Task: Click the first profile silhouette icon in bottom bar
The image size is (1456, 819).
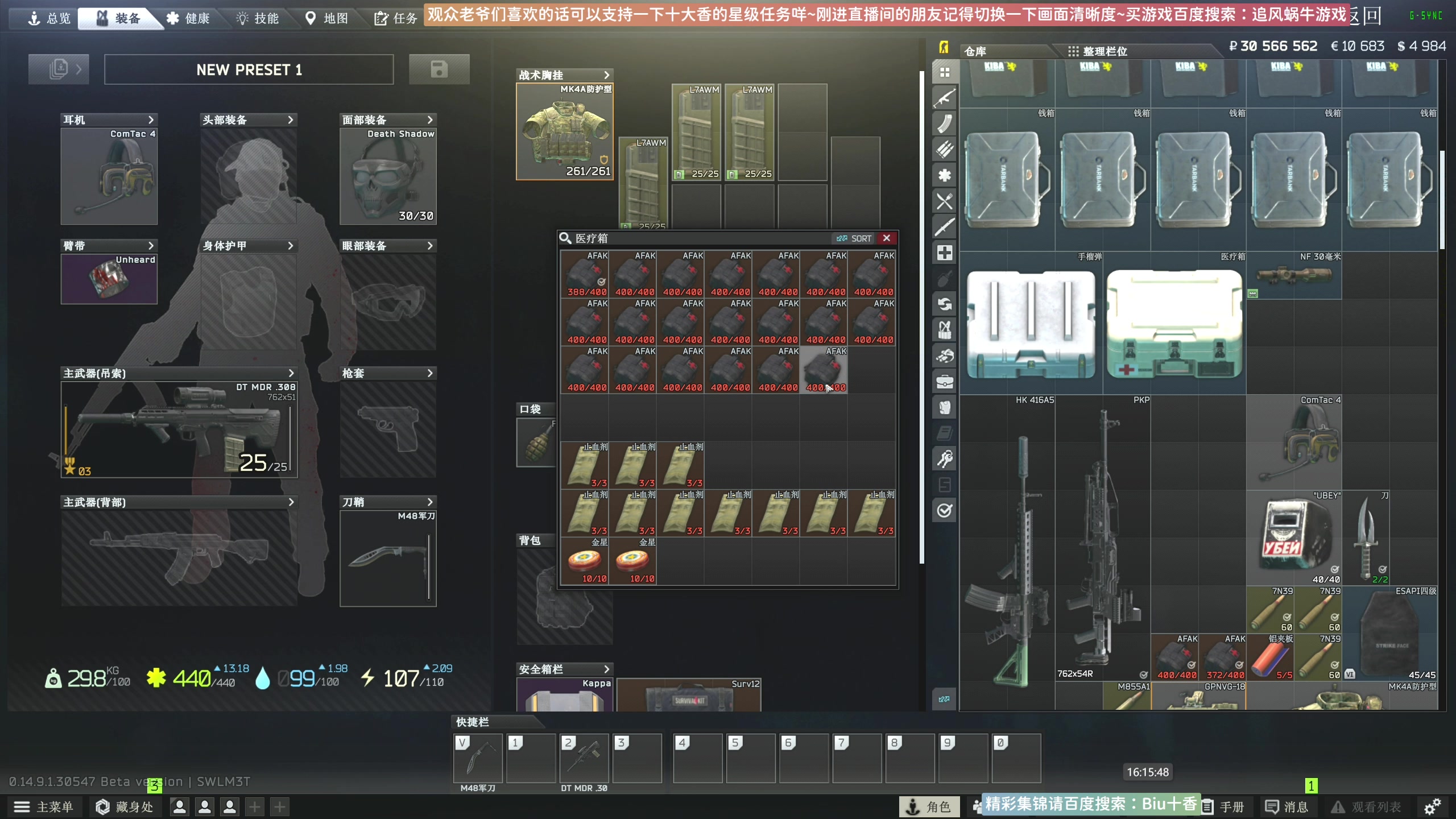Action: click(180, 806)
